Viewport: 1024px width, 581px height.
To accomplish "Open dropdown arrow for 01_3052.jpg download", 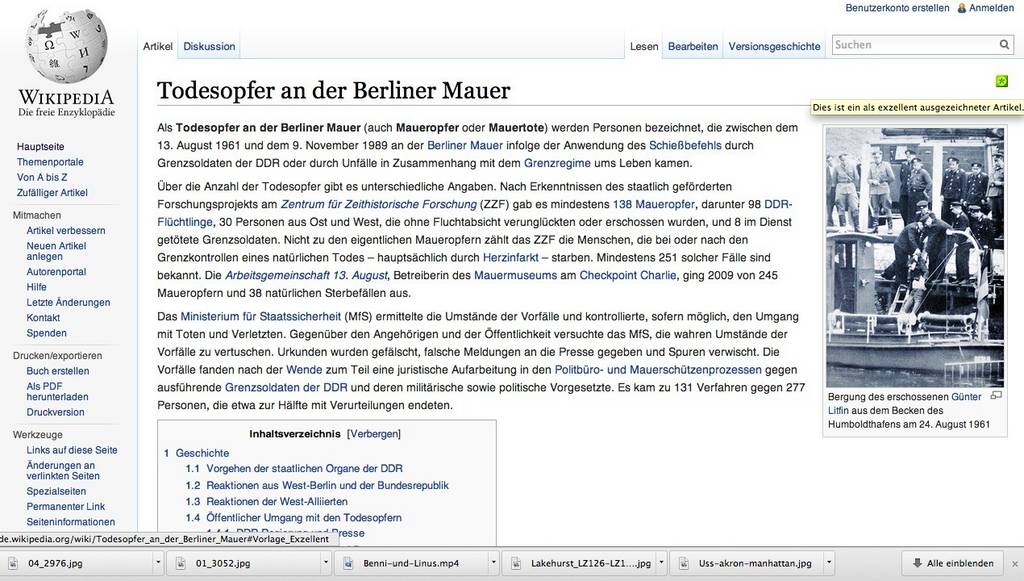I will (x=324, y=563).
